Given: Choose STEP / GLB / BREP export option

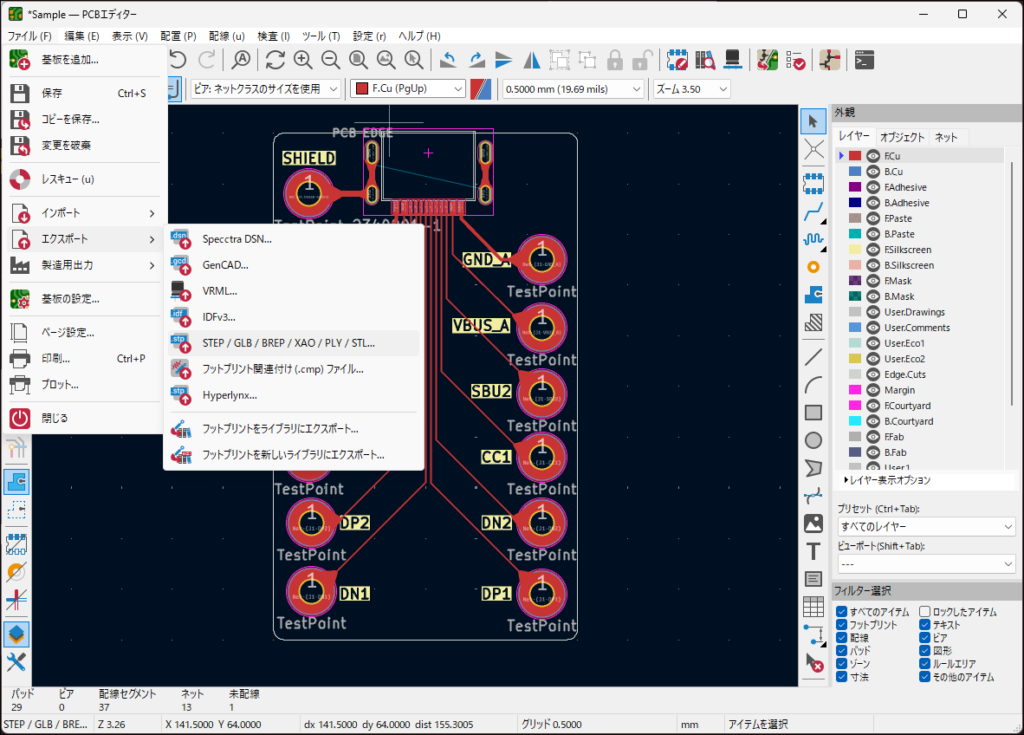Looking at the screenshot, I should 288,343.
